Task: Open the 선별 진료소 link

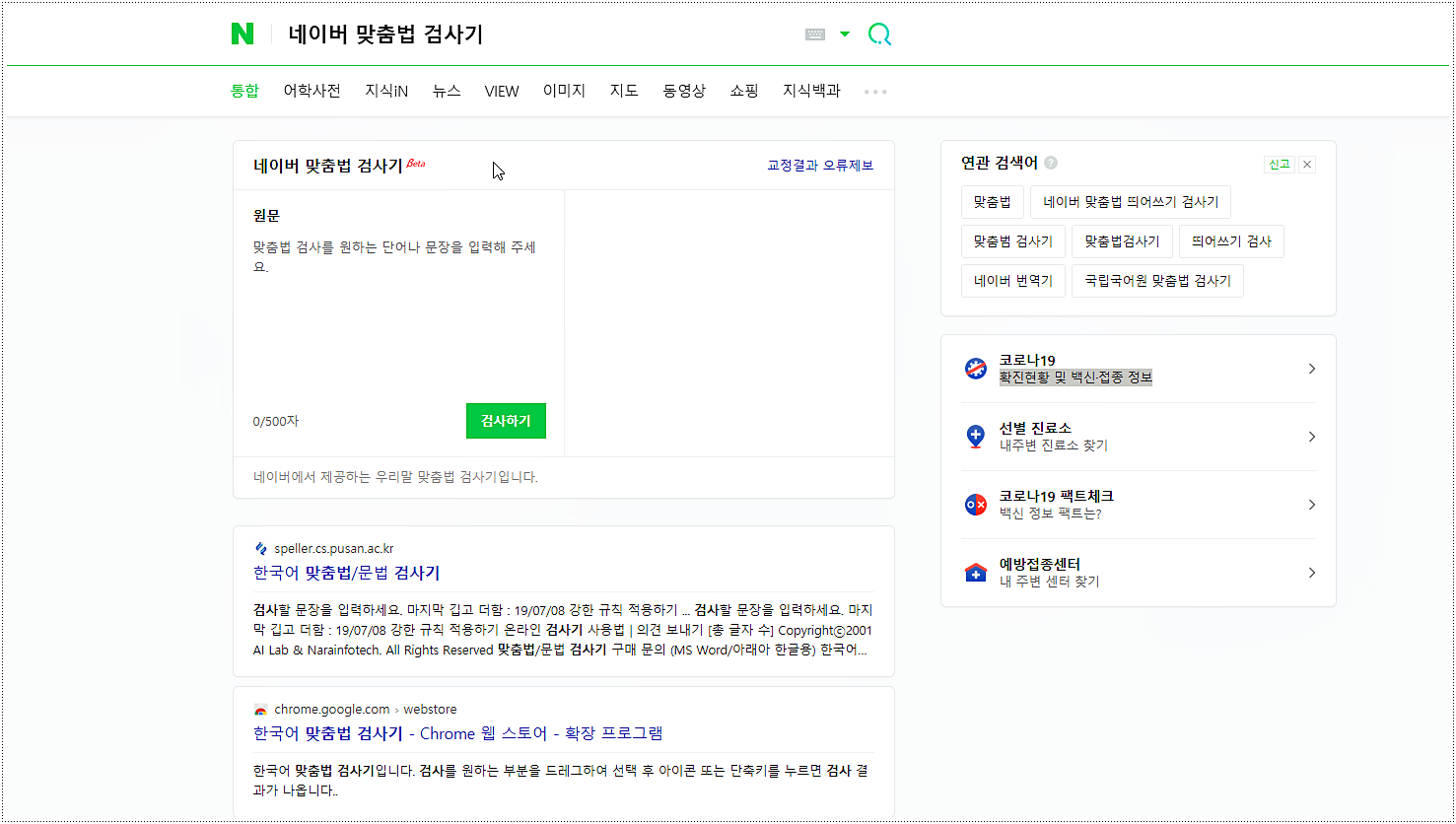Action: tap(1035, 429)
